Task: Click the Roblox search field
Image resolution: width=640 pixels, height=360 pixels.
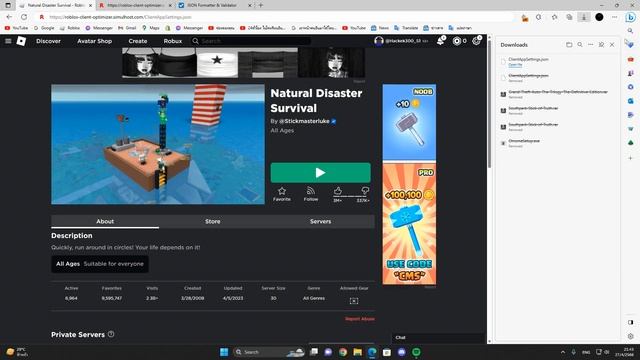Action: [x=251, y=41]
